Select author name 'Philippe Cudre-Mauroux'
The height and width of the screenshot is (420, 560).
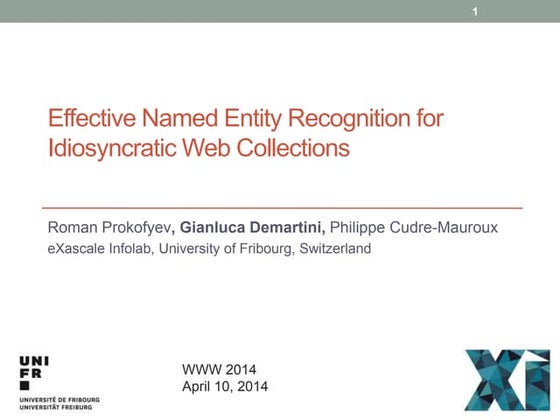pyautogui.click(x=414, y=228)
